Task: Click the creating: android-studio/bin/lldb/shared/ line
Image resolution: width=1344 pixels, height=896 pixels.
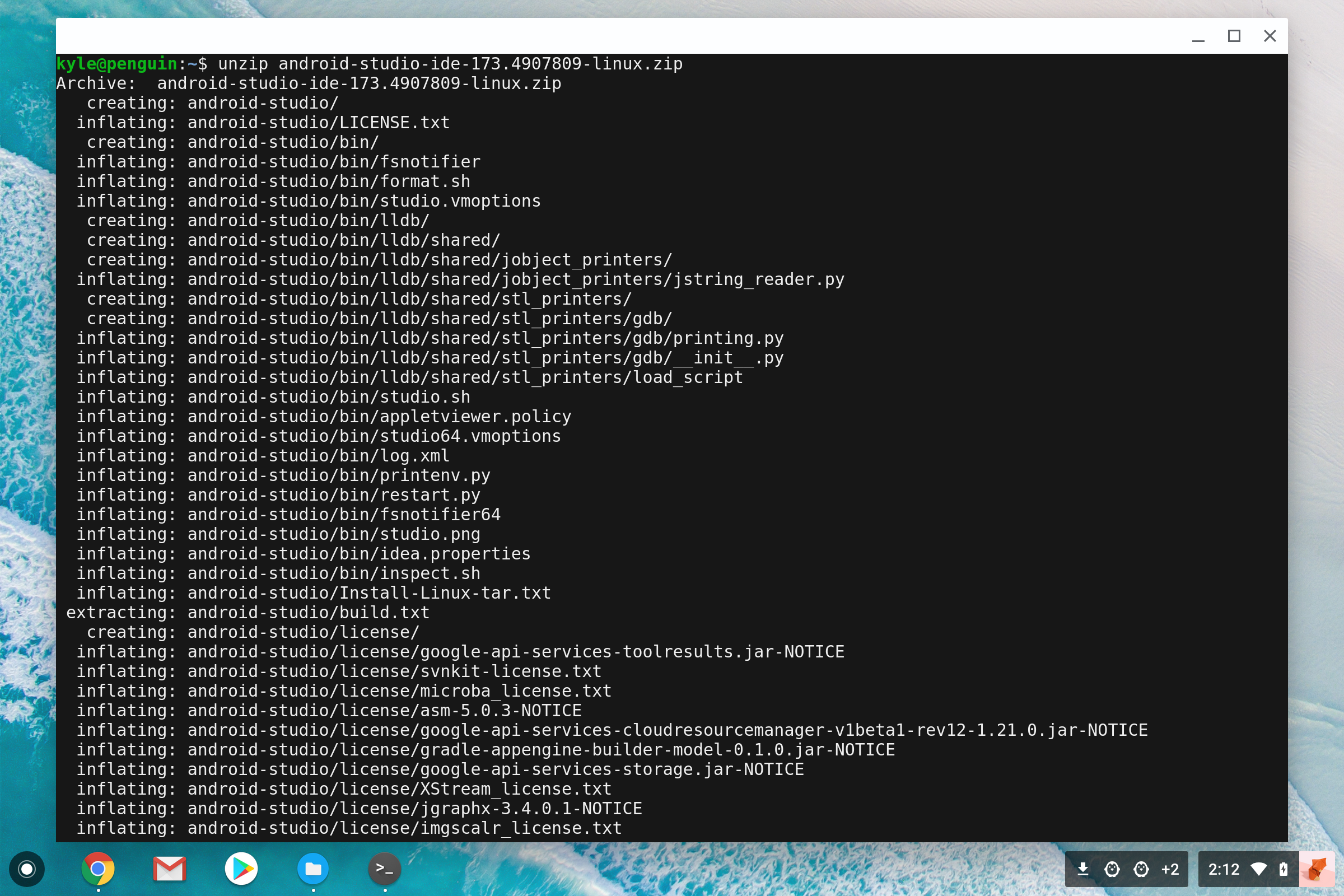Action: [x=293, y=240]
